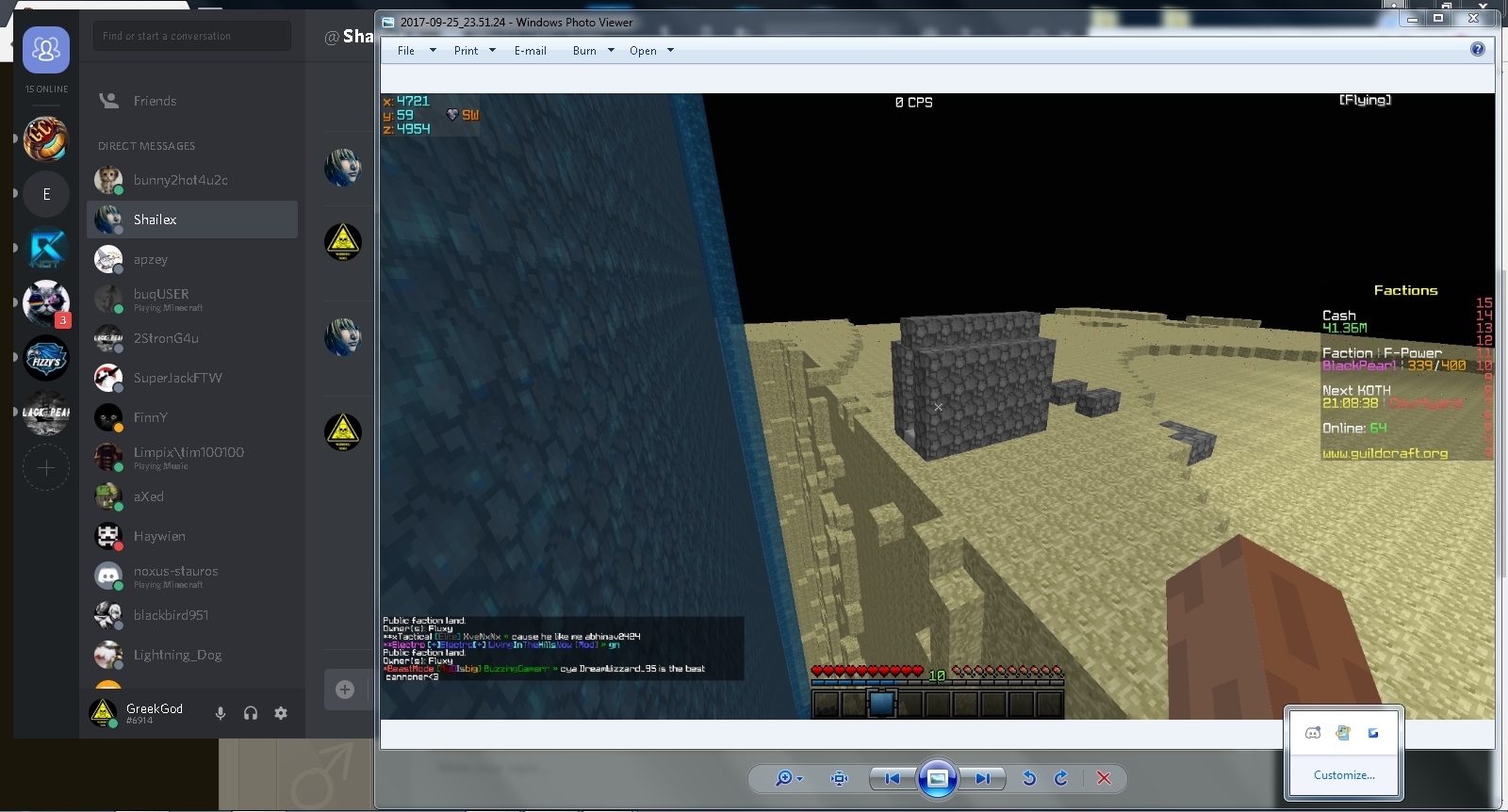Open the DM with SuperJackFTW
Screen dimensions: 1508x812
(x=192, y=378)
